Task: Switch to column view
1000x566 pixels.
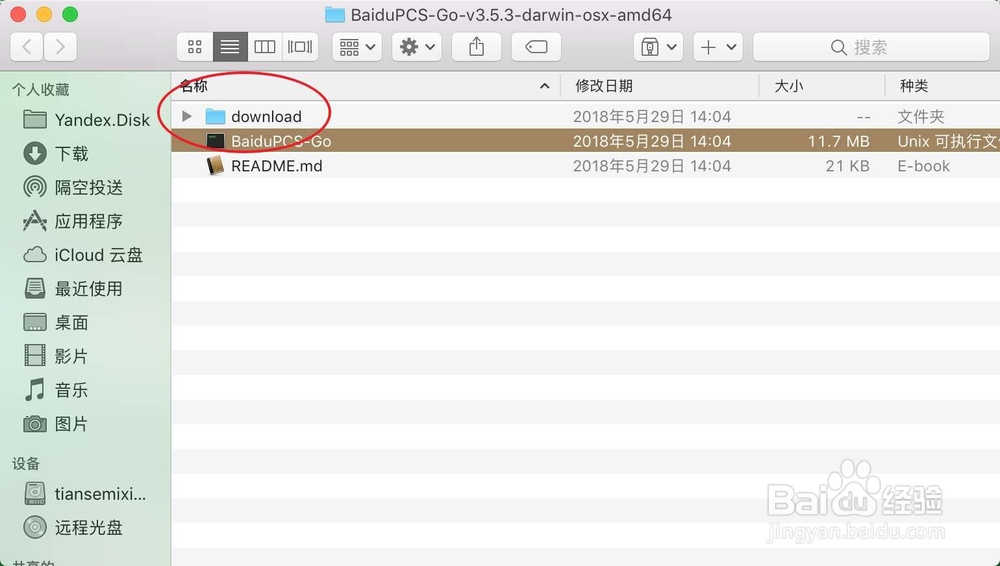Action: point(265,47)
